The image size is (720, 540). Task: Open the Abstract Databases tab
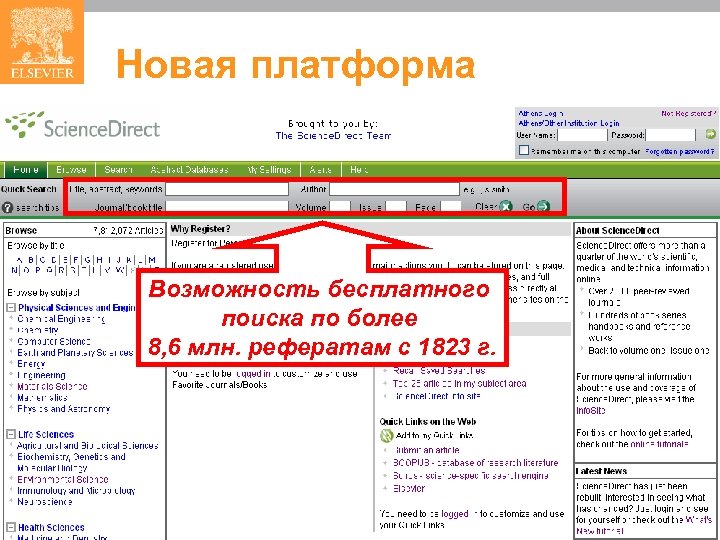click(189, 169)
